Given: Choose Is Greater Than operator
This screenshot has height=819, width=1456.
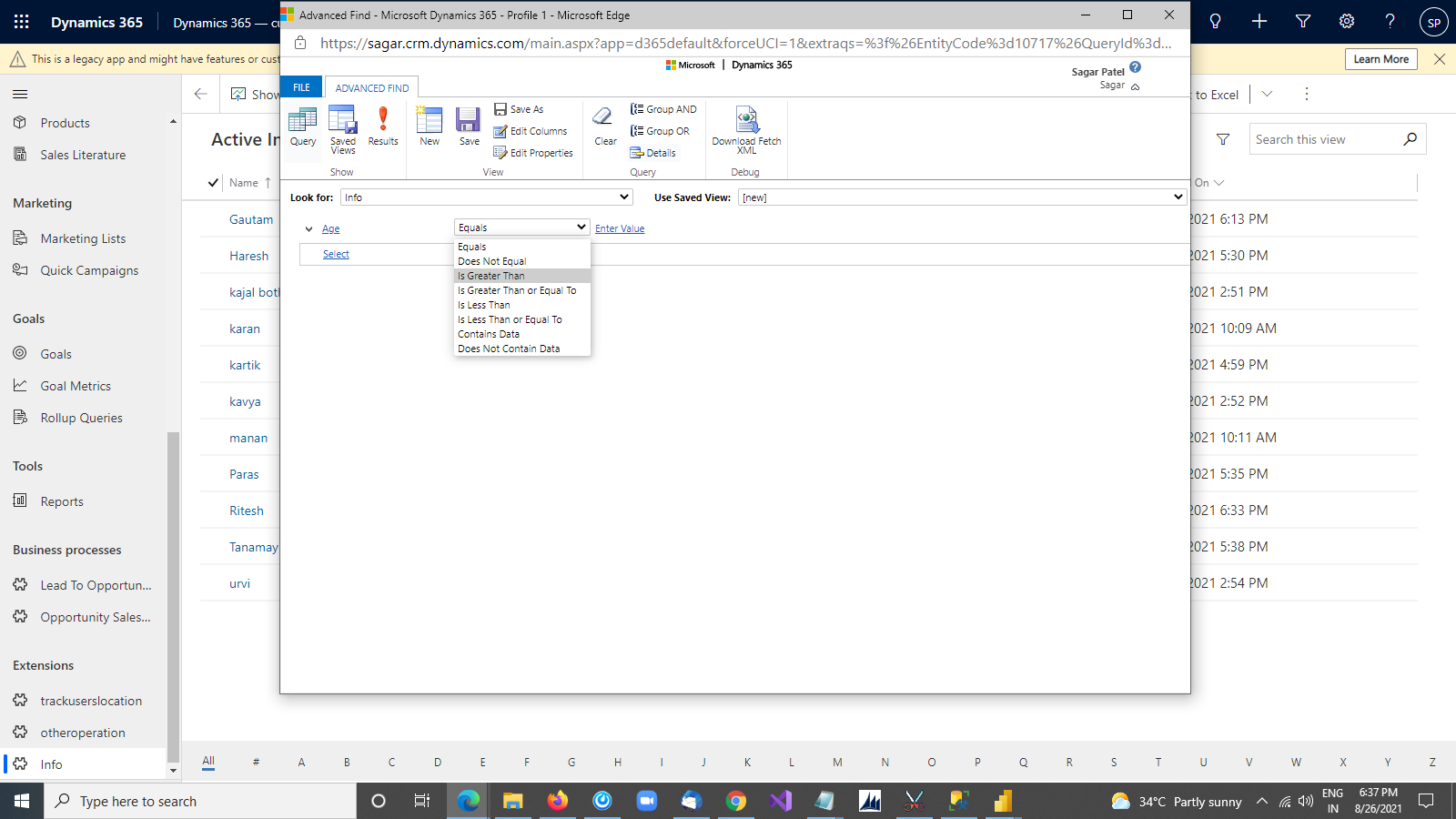Looking at the screenshot, I should click(522, 276).
